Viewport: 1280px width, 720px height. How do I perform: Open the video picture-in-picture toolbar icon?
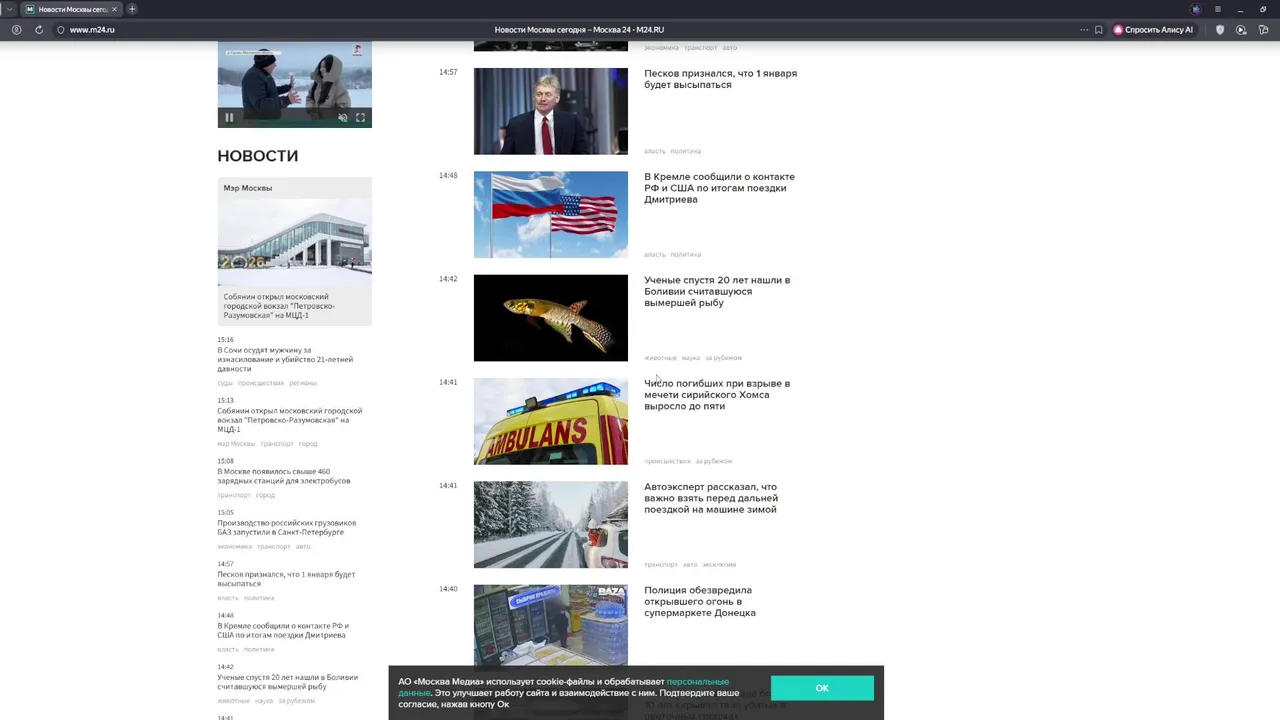(x=1241, y=30)
